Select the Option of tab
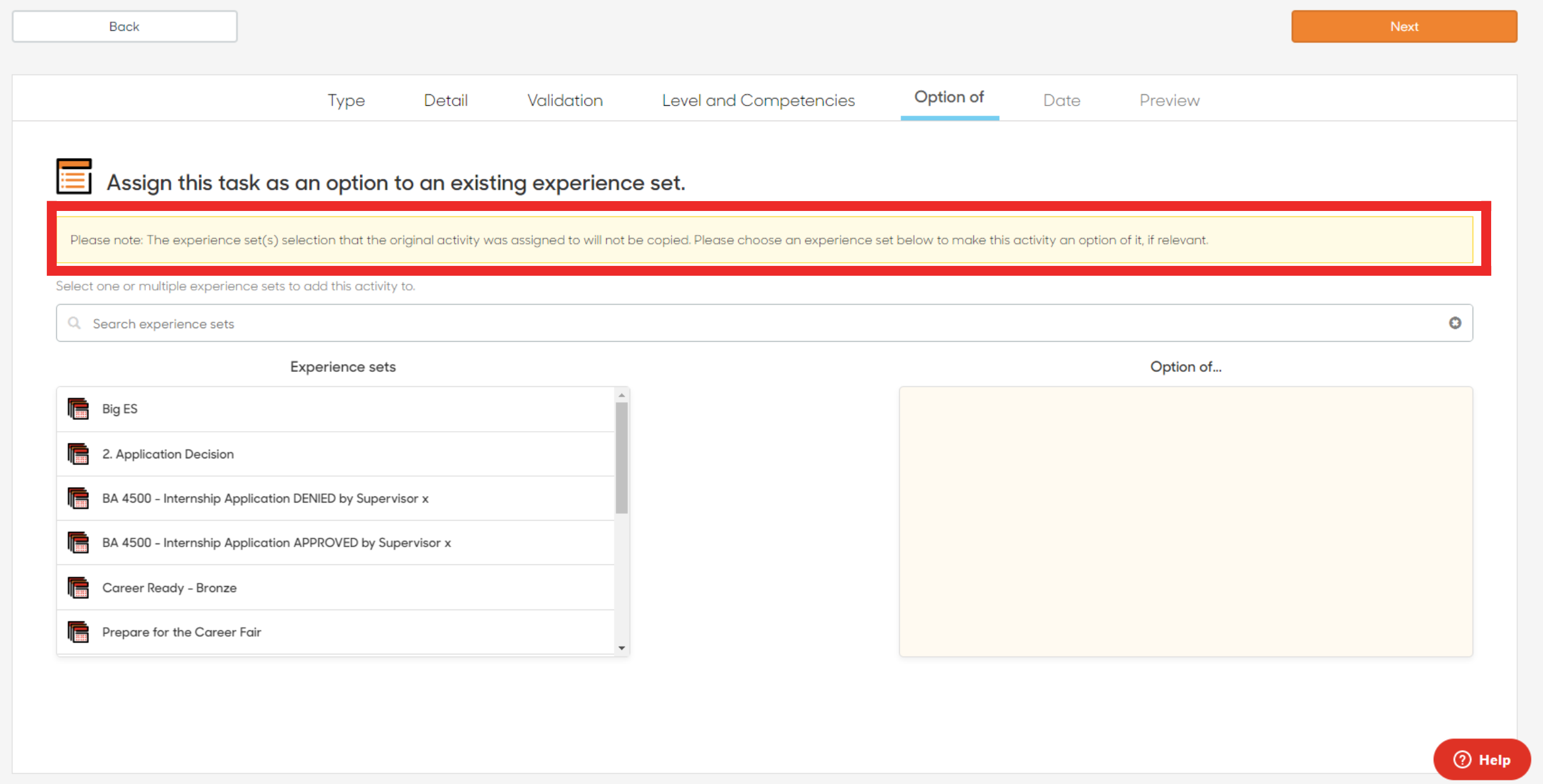The height and width of the screenshot is (784, 1543). 949,97
